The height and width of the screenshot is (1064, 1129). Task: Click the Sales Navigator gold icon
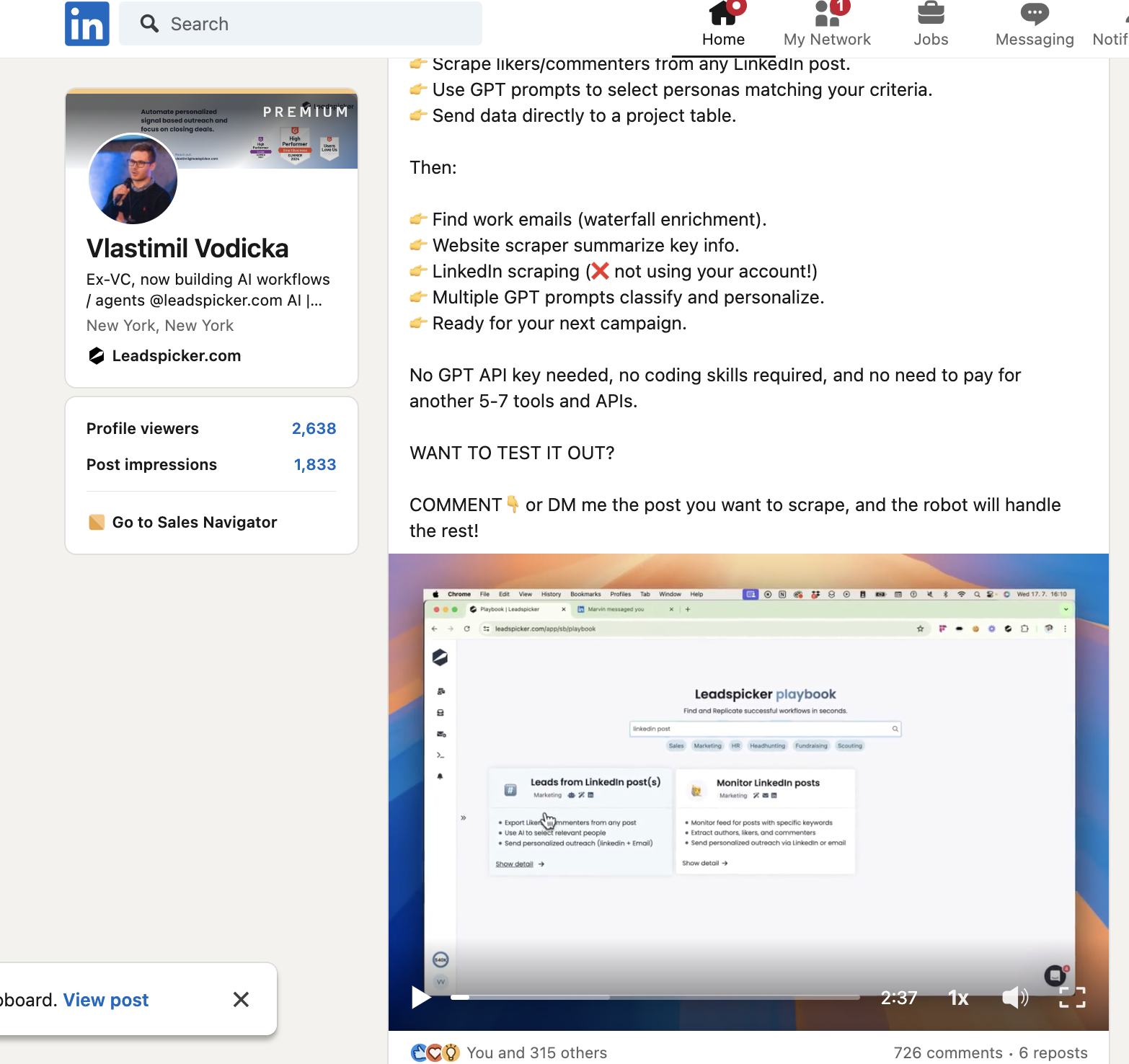(x=97, y=522)
